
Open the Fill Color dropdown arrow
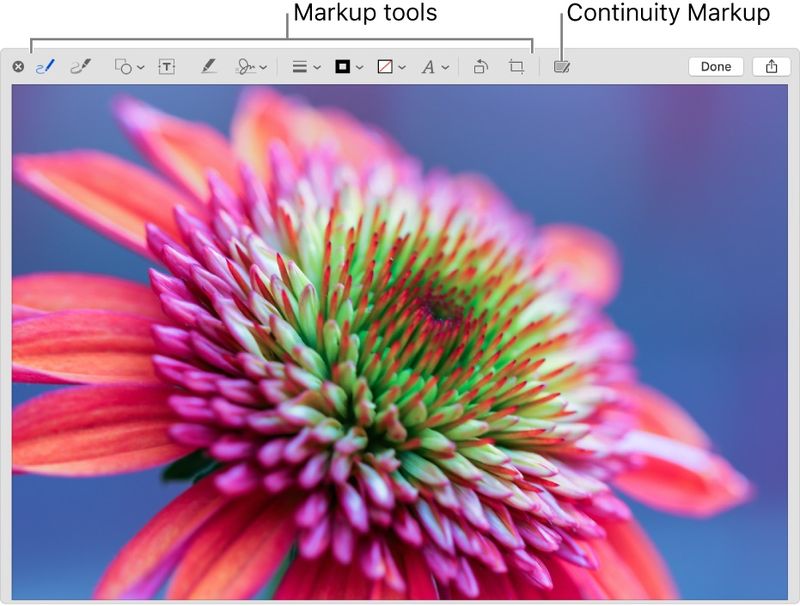tap(402, 67)
